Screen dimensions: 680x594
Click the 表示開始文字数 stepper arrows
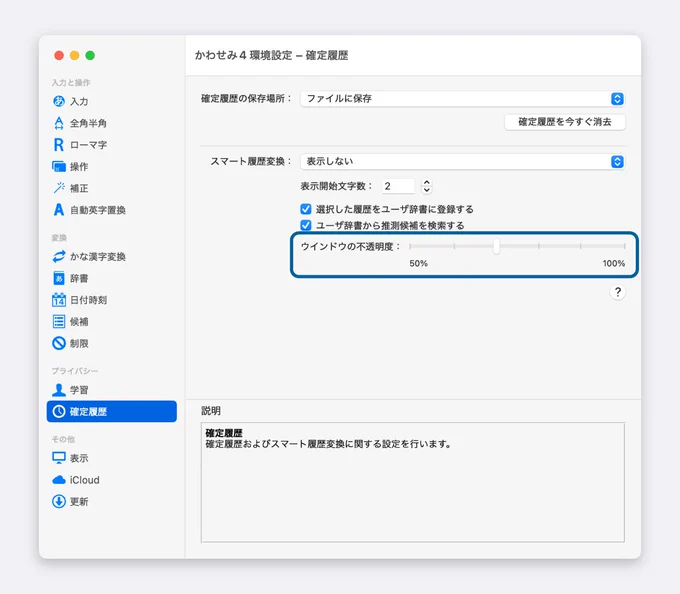[x=427, y=186]
